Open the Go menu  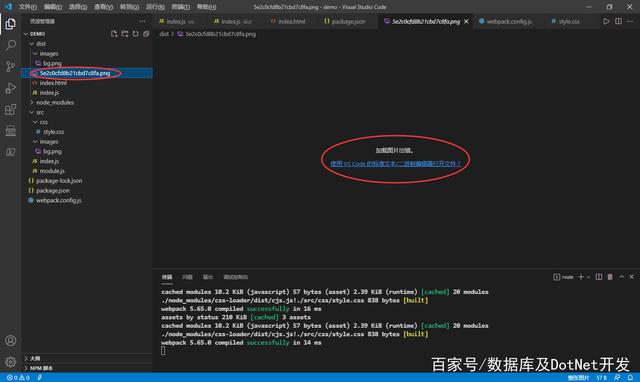(x=129, y=7)
